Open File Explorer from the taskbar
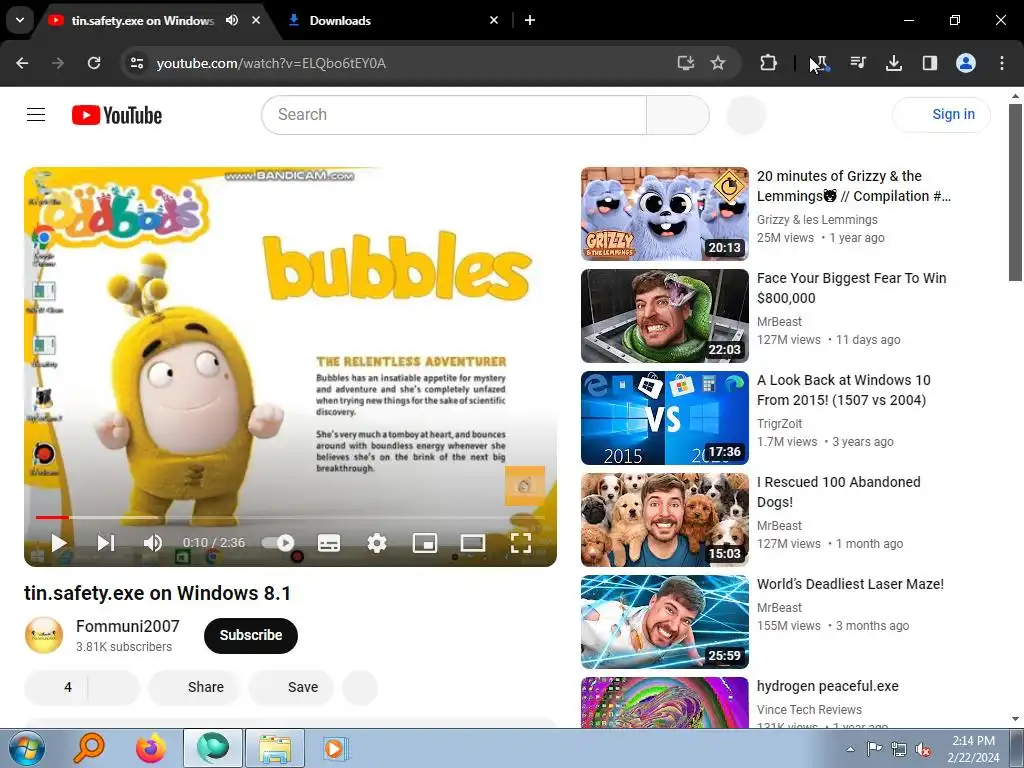Screen dimensions: 1024x768 [275, 748]
